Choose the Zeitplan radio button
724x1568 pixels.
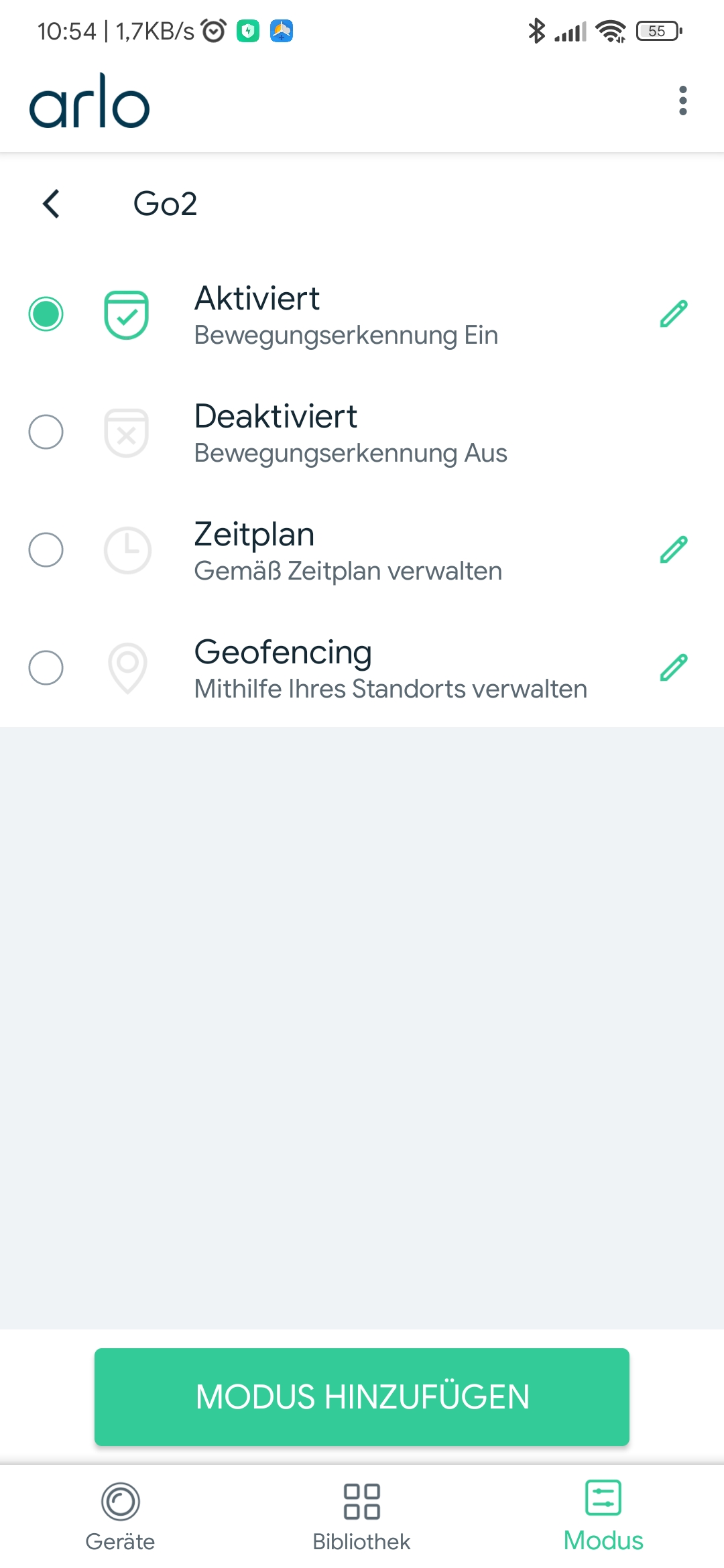46,549
